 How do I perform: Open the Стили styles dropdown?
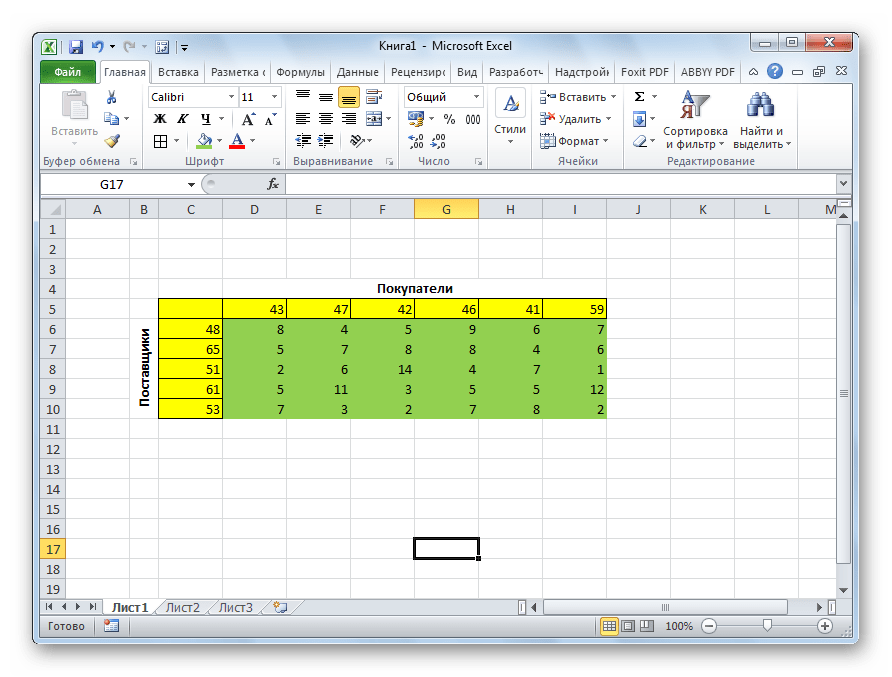click(x=510, y=117)
